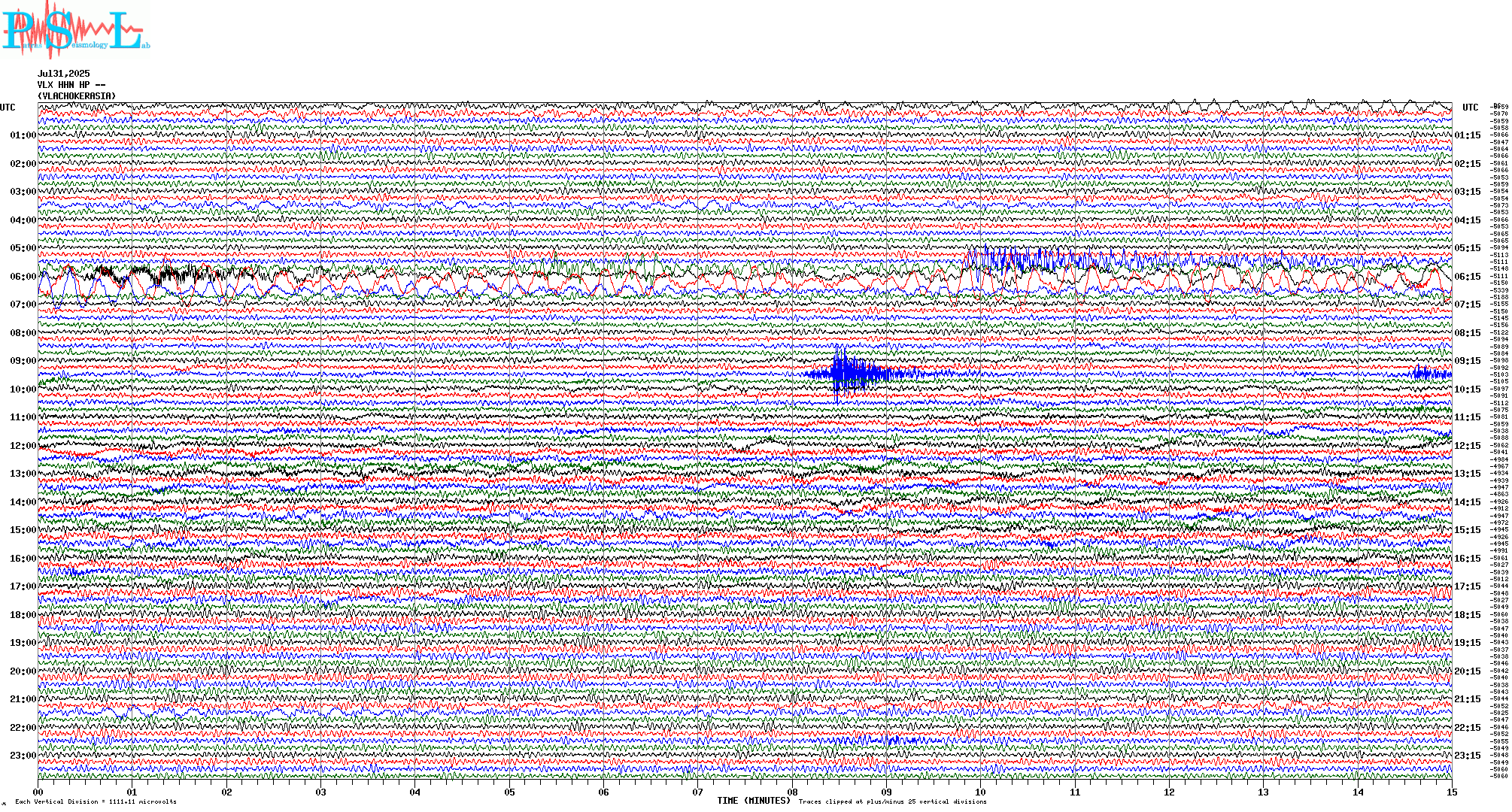This screenshot has height=812, width=1512.
Task: Click minute tick 12 on the bottom axis
Action: point(1169,792)
